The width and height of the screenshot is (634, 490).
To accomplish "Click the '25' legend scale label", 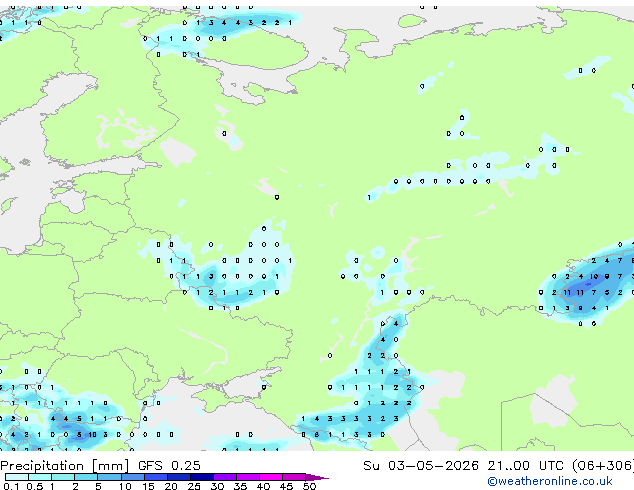I will point(194,486).
